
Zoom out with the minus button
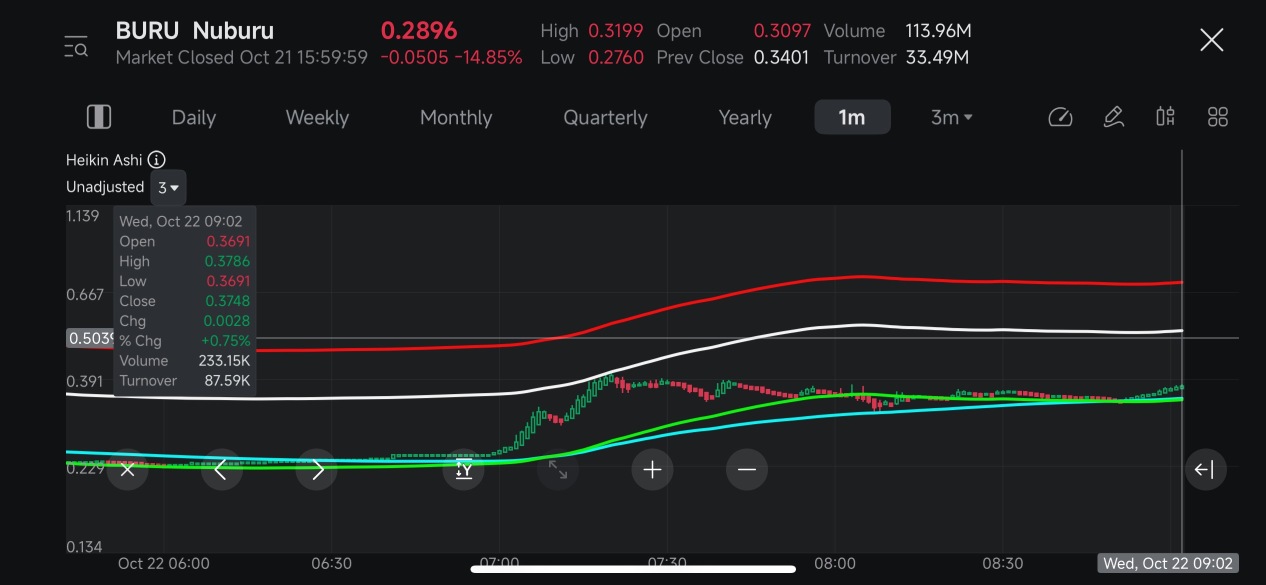tap(746, 469)
